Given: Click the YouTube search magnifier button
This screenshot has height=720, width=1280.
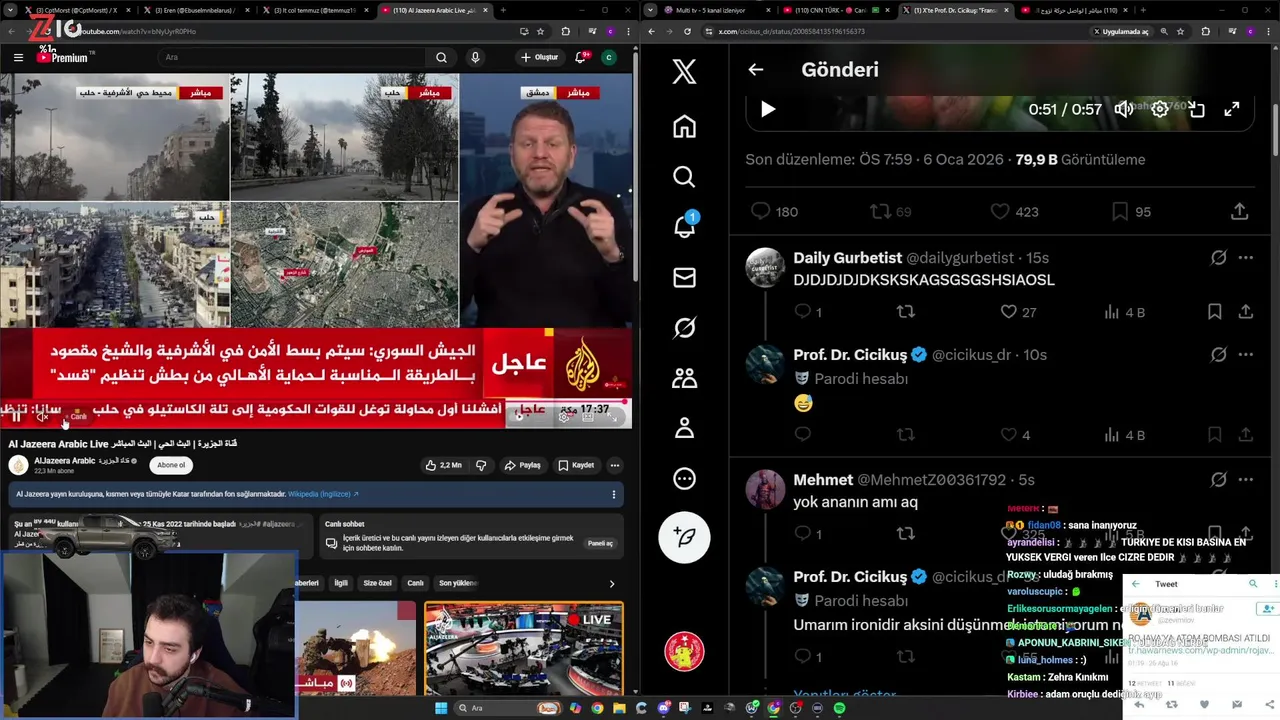Looking at the screenshot, I should [x=441, y=58].
